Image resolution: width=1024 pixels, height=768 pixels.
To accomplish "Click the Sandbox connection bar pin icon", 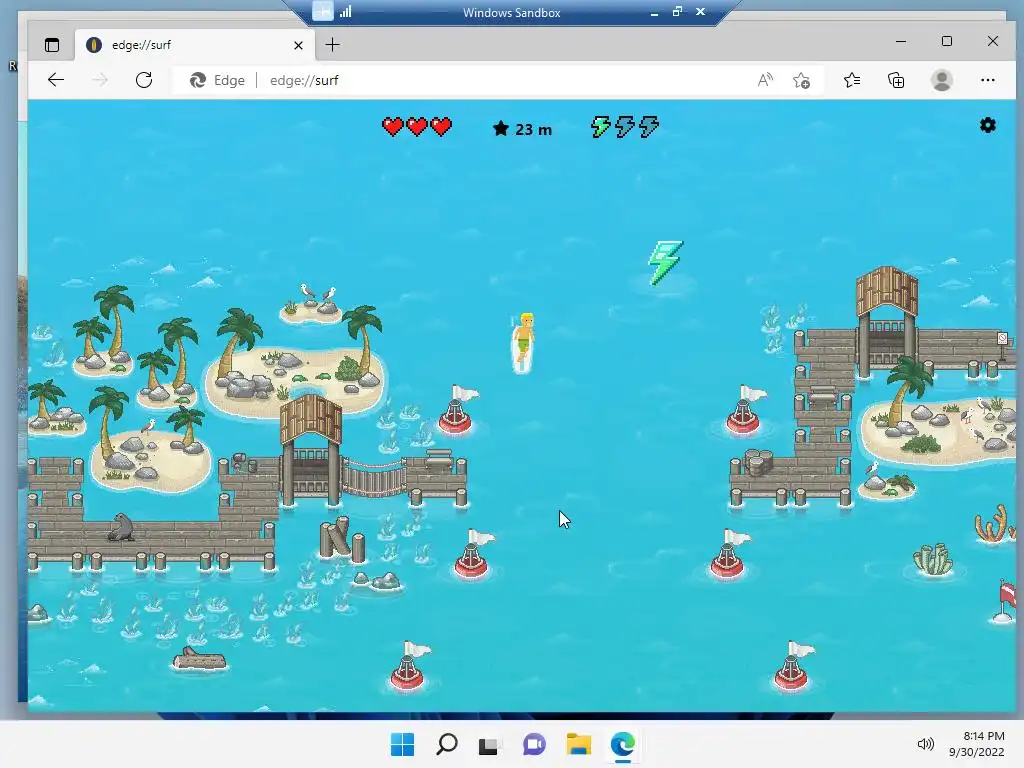I will pyautogui.click(x=322, y=11).
